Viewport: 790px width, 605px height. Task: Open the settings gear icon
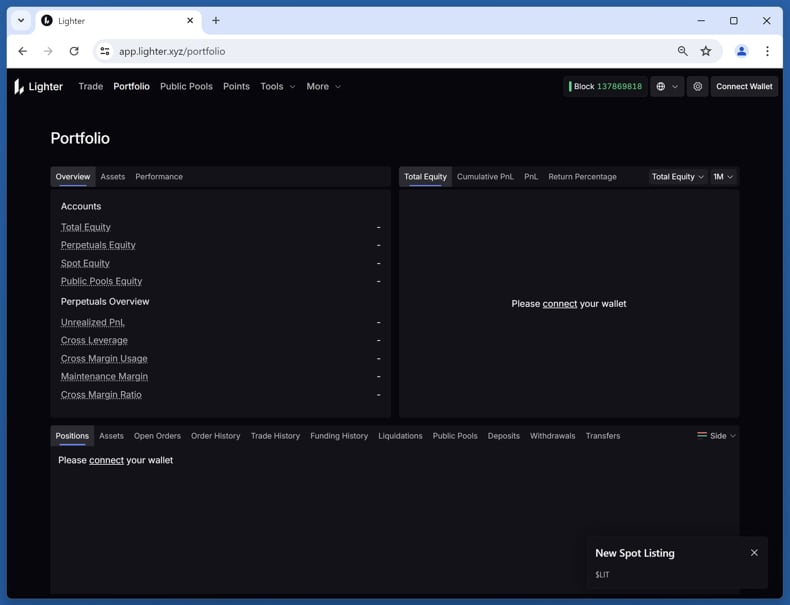[x=698, y=87]
